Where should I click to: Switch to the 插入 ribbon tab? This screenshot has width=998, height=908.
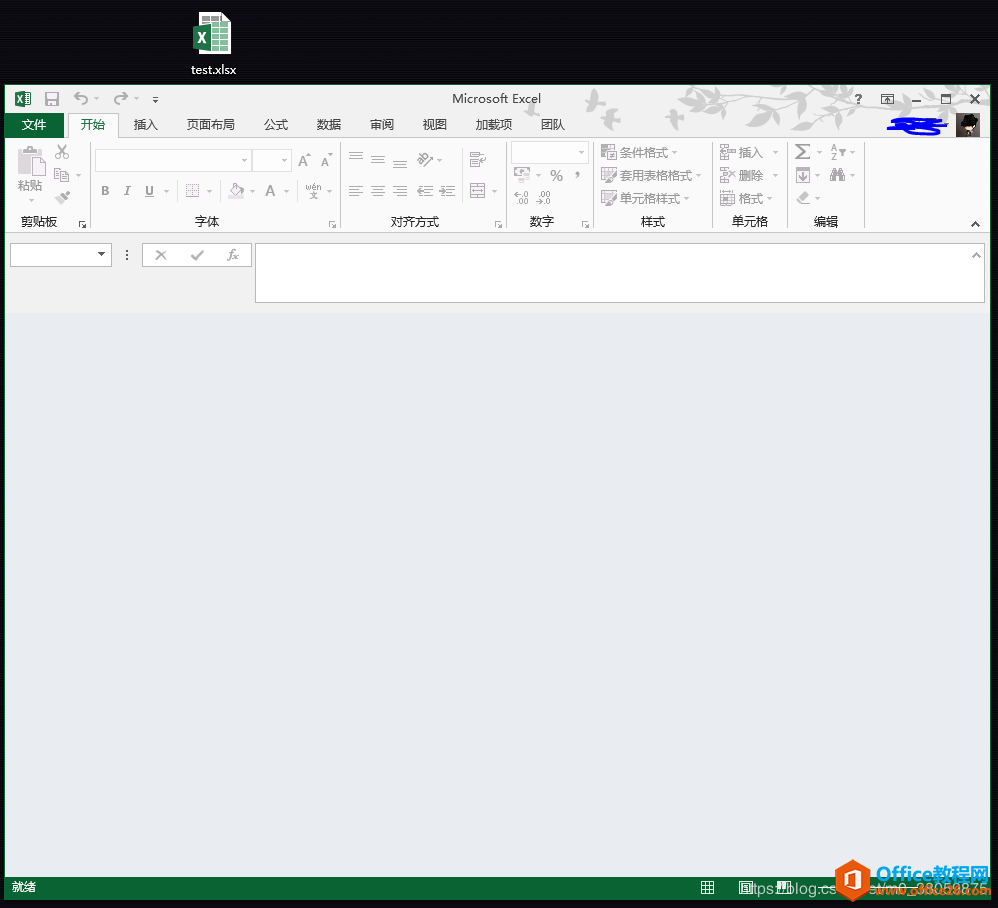tap(145, 125)
